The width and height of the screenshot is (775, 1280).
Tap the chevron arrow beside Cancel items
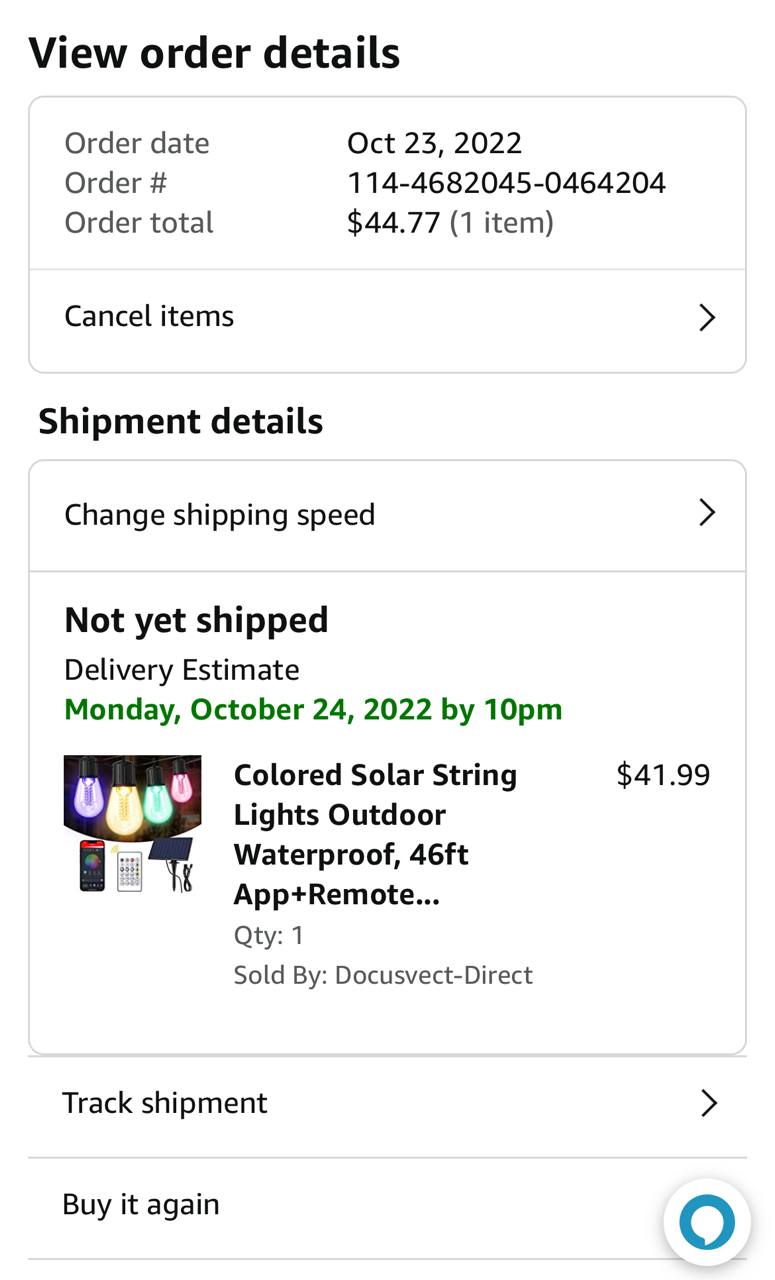(707, 318)
